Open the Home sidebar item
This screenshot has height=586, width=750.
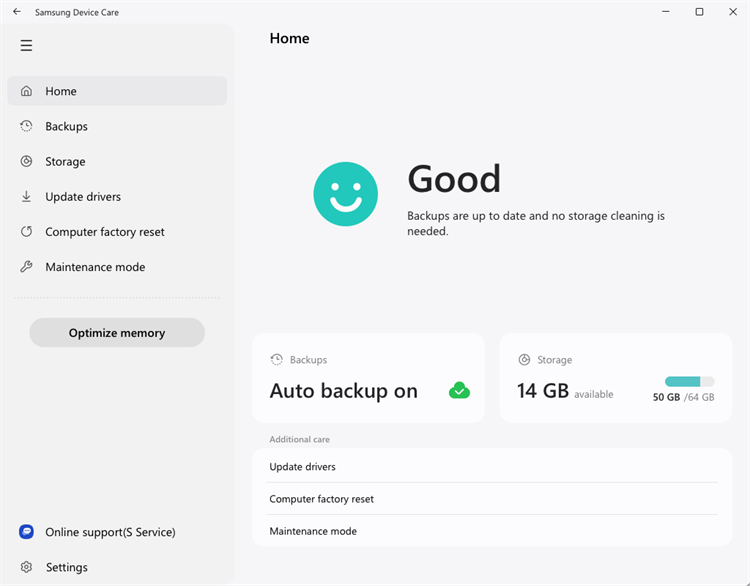117,91
